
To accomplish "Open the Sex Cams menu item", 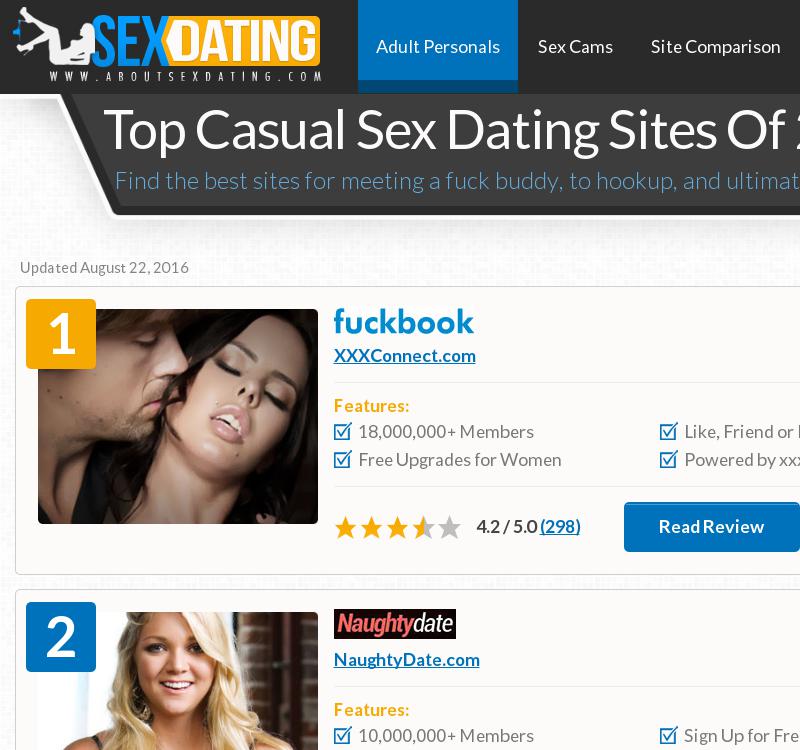I will 575,47.
